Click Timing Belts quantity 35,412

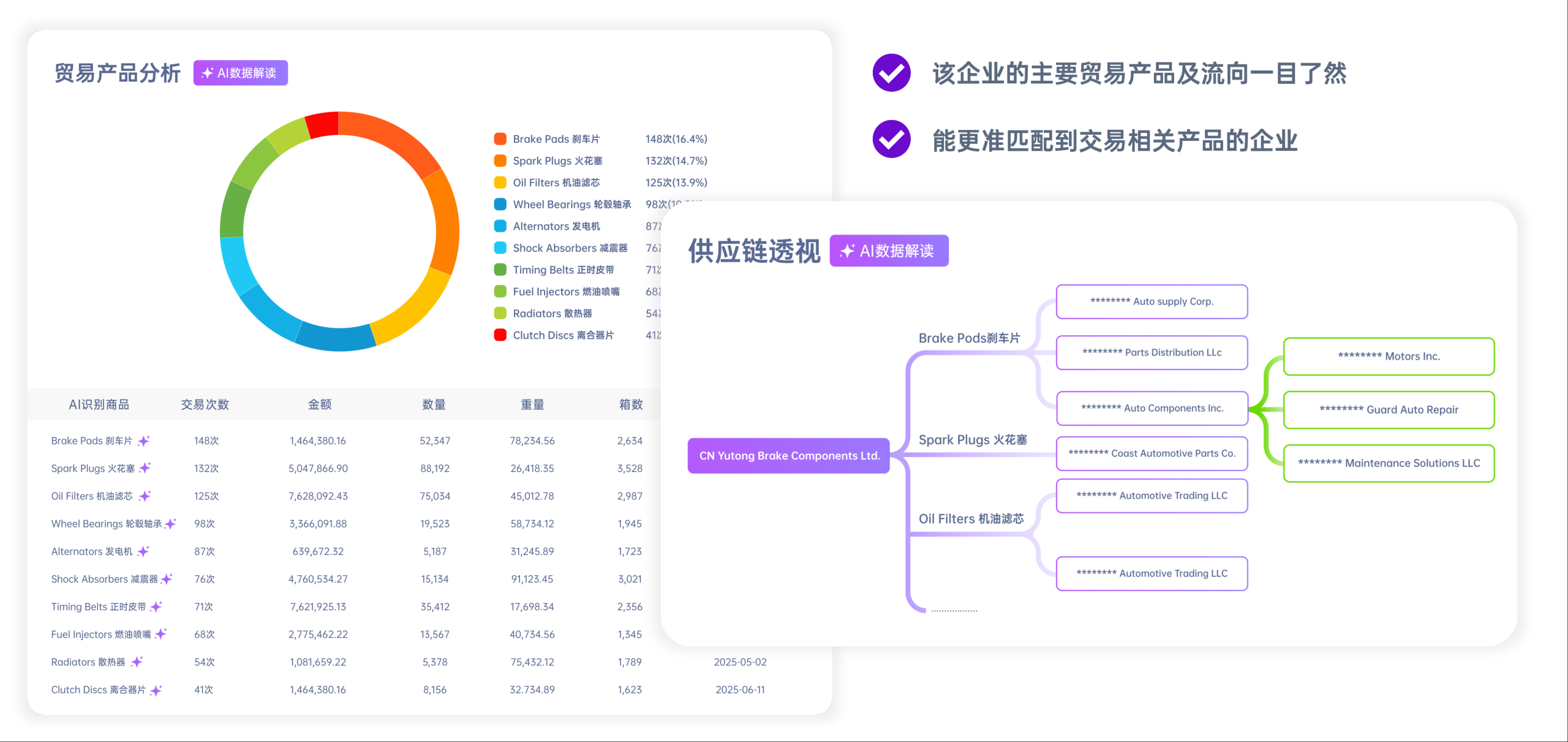coord(435,606)
